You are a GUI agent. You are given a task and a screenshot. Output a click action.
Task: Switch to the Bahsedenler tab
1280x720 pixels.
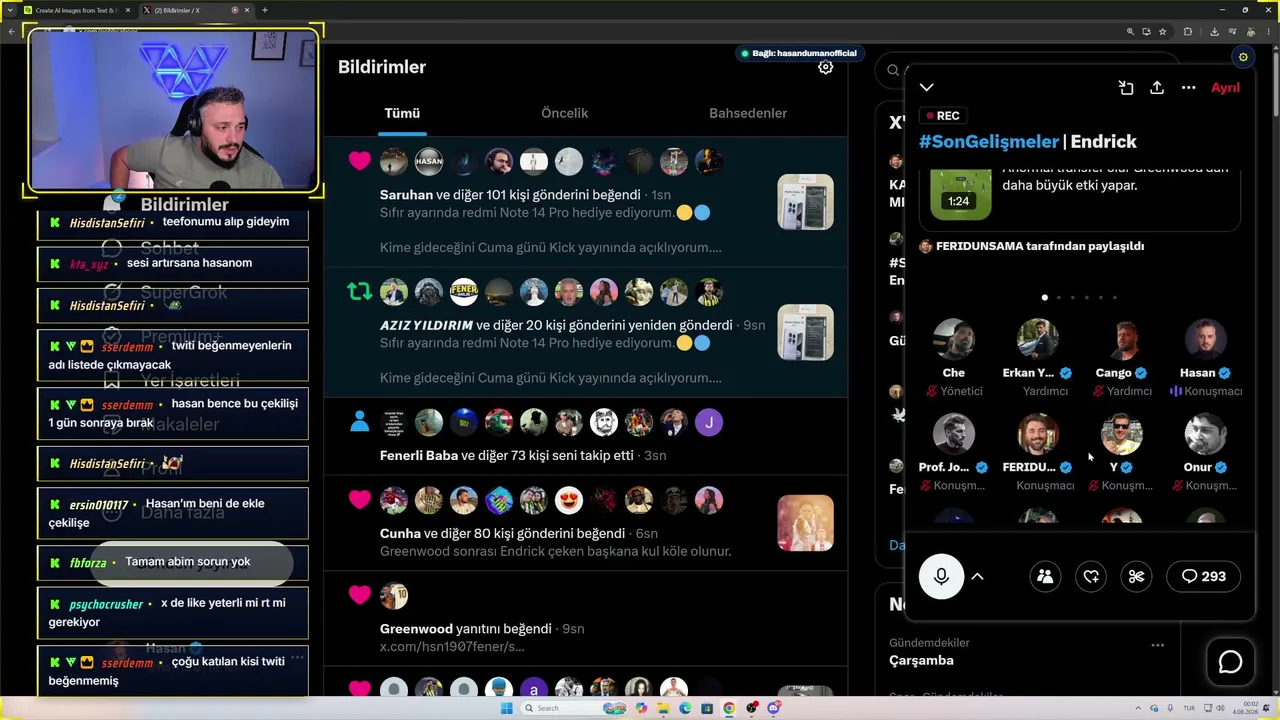coord(748,113)
